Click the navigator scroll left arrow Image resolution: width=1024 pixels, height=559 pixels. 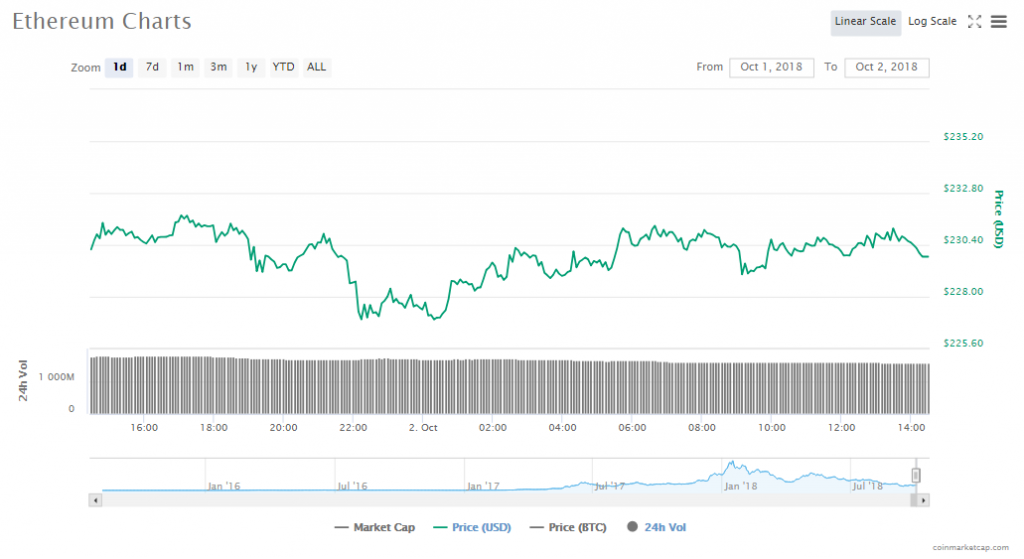coord(96,499)
